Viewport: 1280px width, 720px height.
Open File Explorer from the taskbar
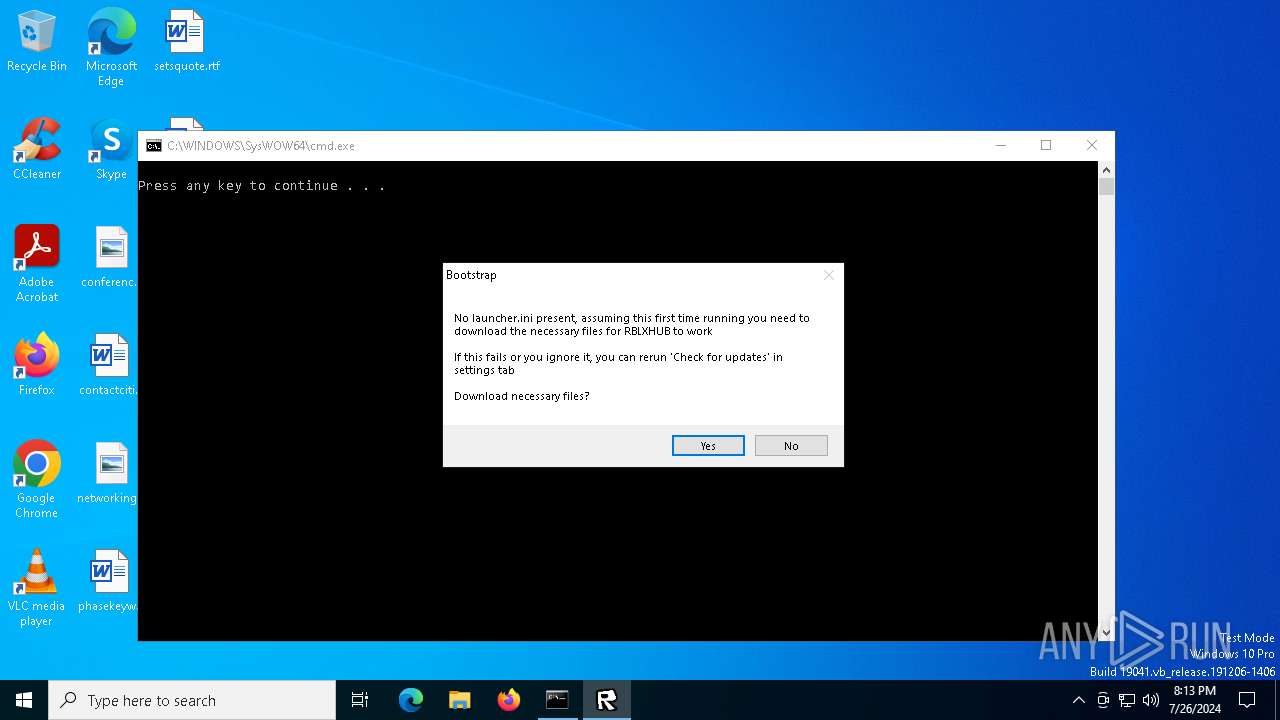[x=459, y=700]
